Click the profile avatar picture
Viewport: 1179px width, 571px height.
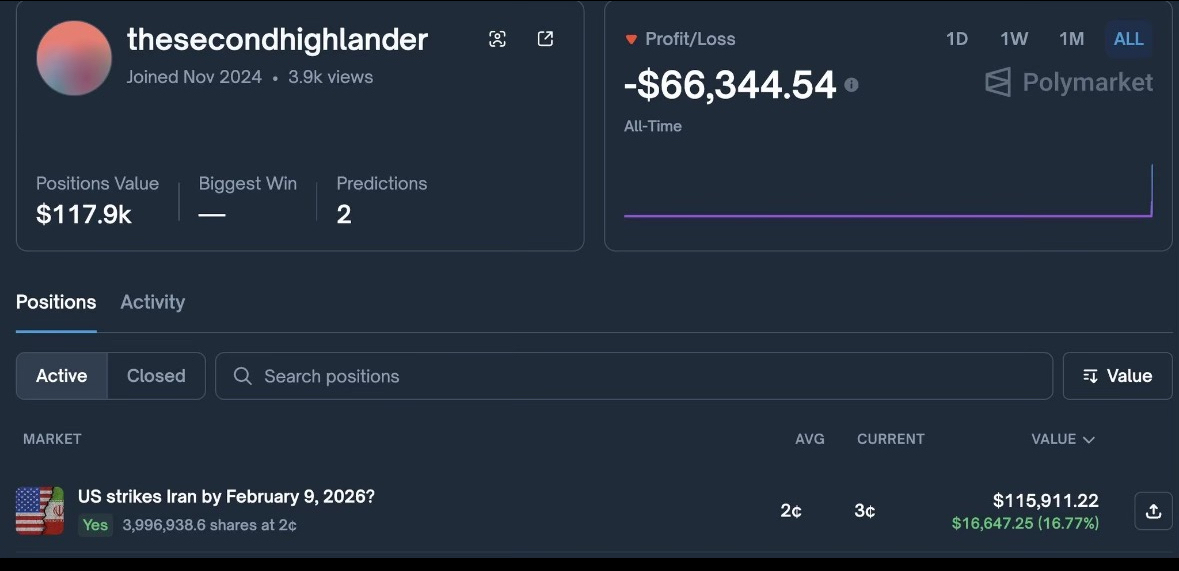[x=74, y=58]
